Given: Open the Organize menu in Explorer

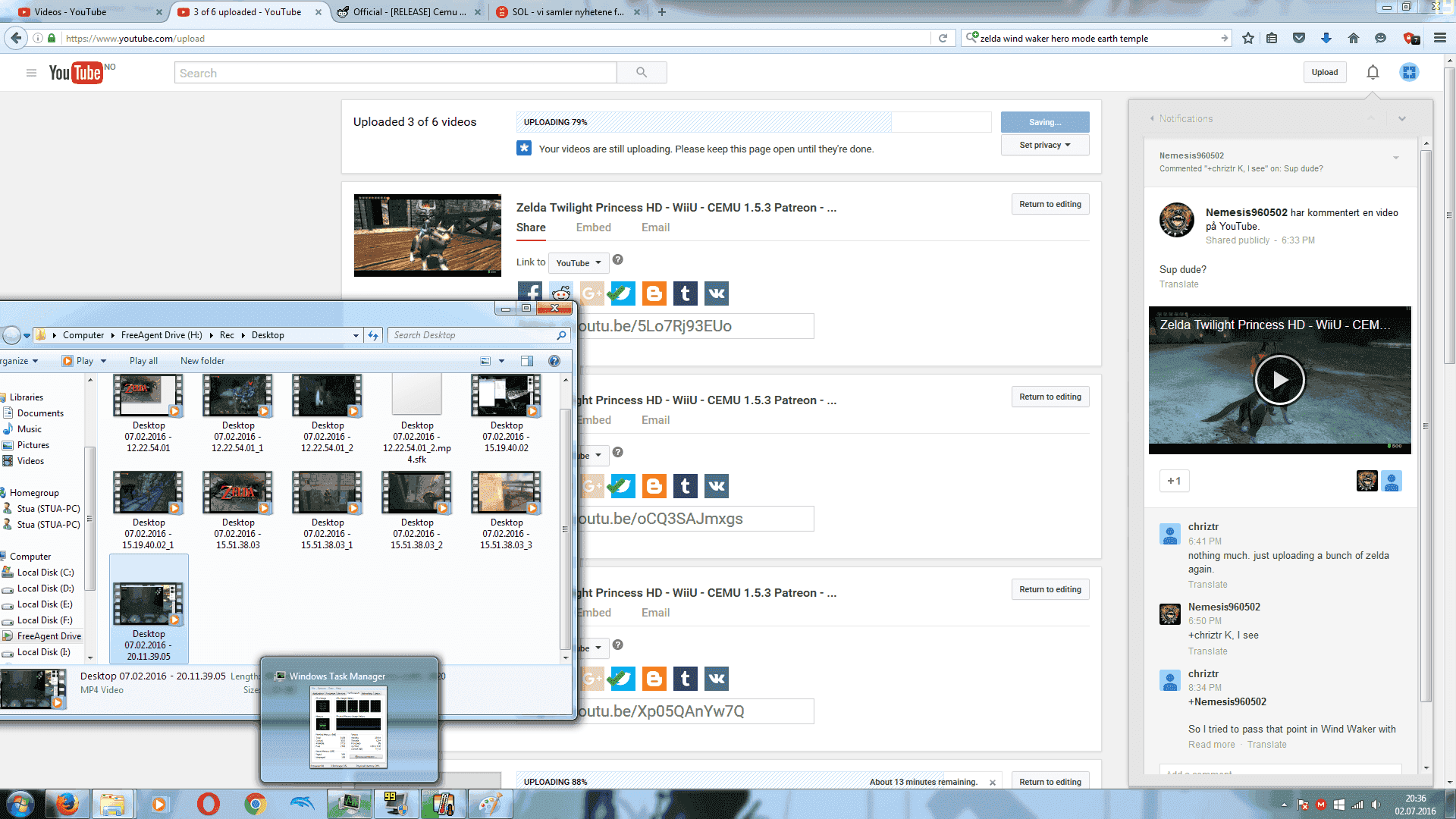Looking at the screenshot, I should (x=19, y=361).
